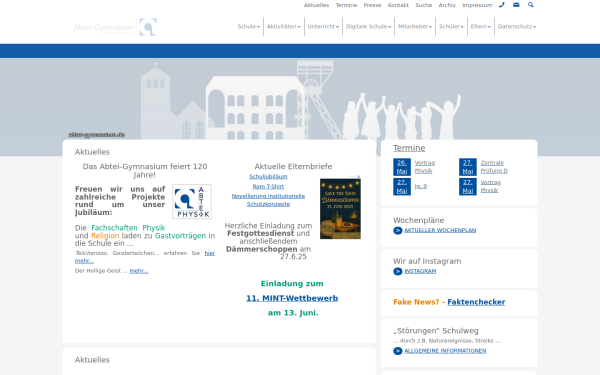
Task: Click the abtei-gymnasium.de caption text
Action: [96, 135]
